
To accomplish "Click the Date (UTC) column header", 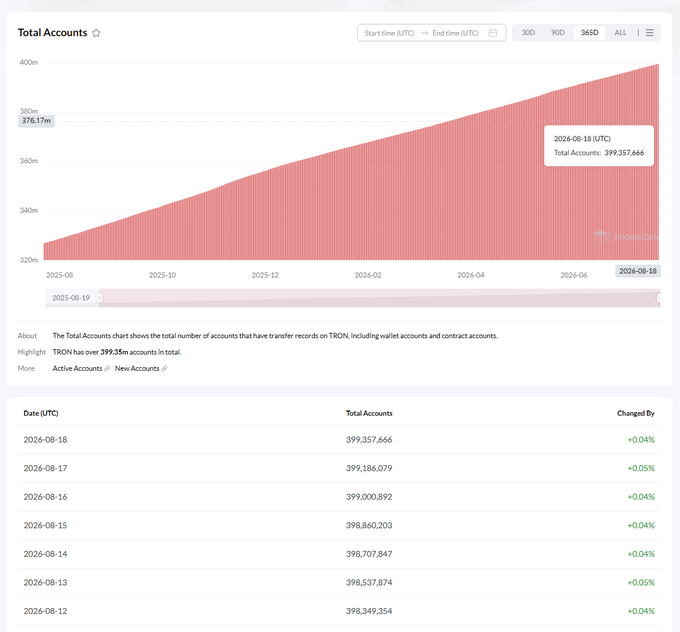I will [x=41, y=413].
